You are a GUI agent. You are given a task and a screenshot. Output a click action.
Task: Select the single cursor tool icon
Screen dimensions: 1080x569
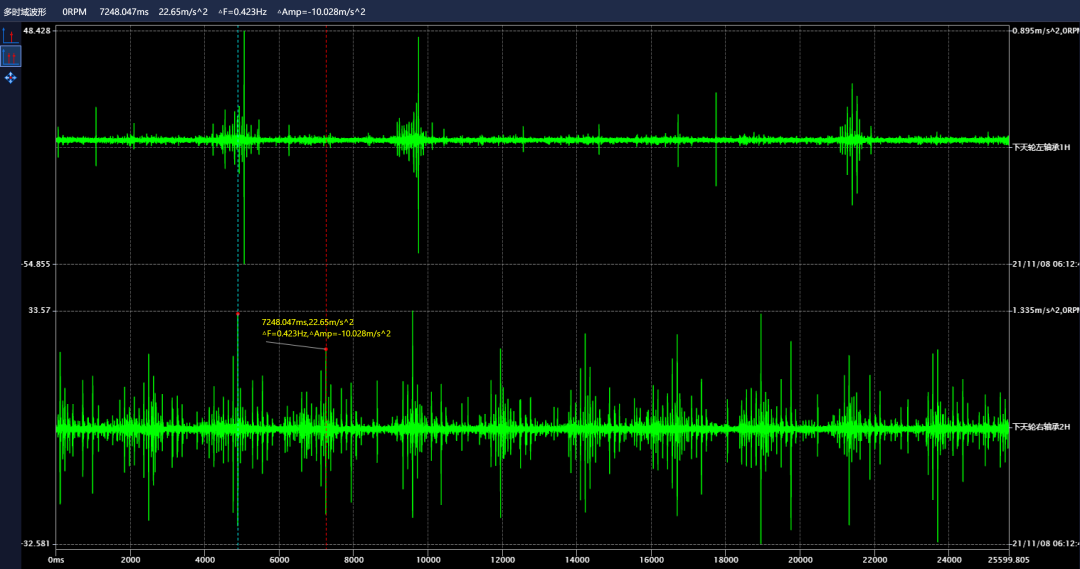click(10, 36)
